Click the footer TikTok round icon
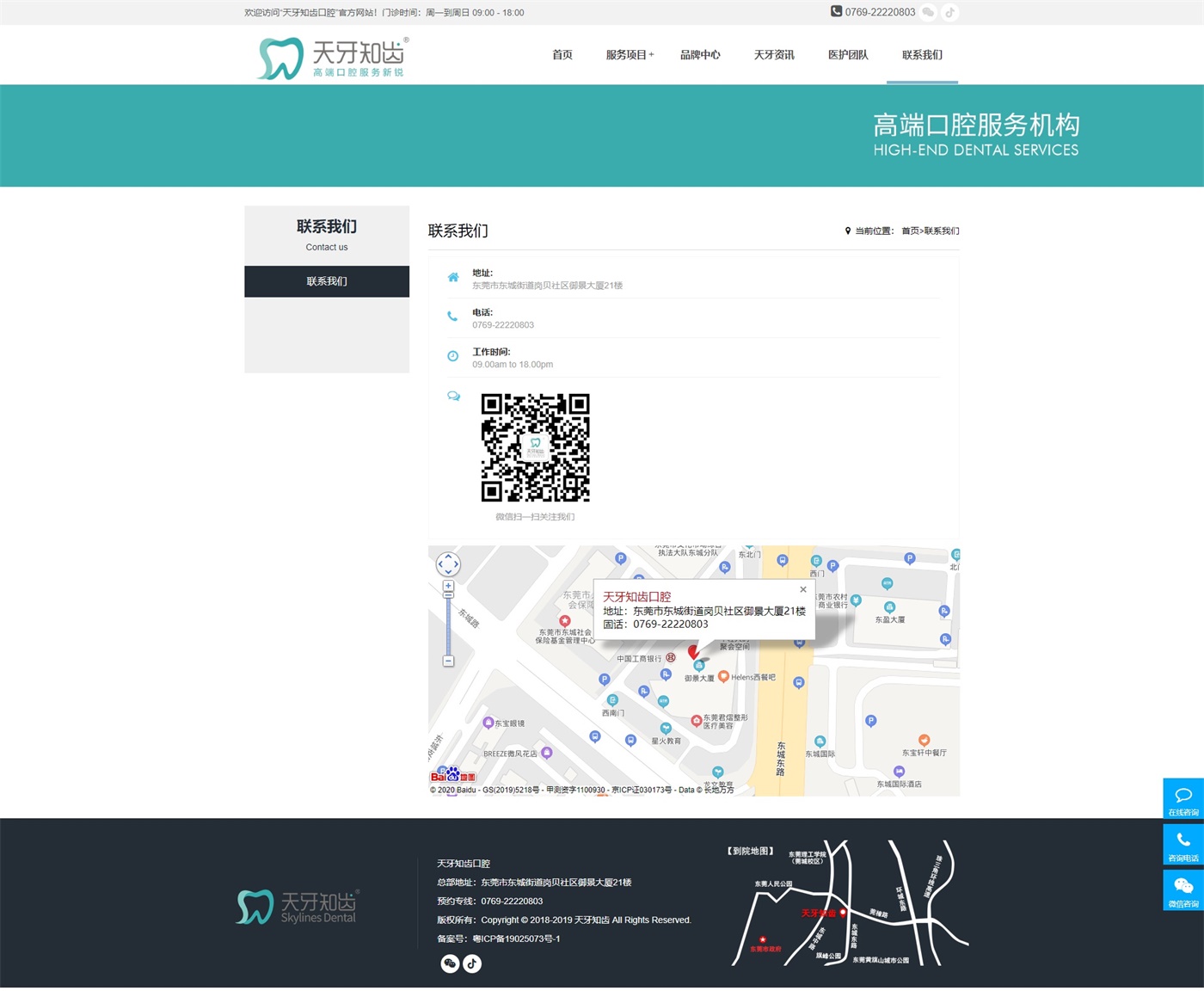 472,963
